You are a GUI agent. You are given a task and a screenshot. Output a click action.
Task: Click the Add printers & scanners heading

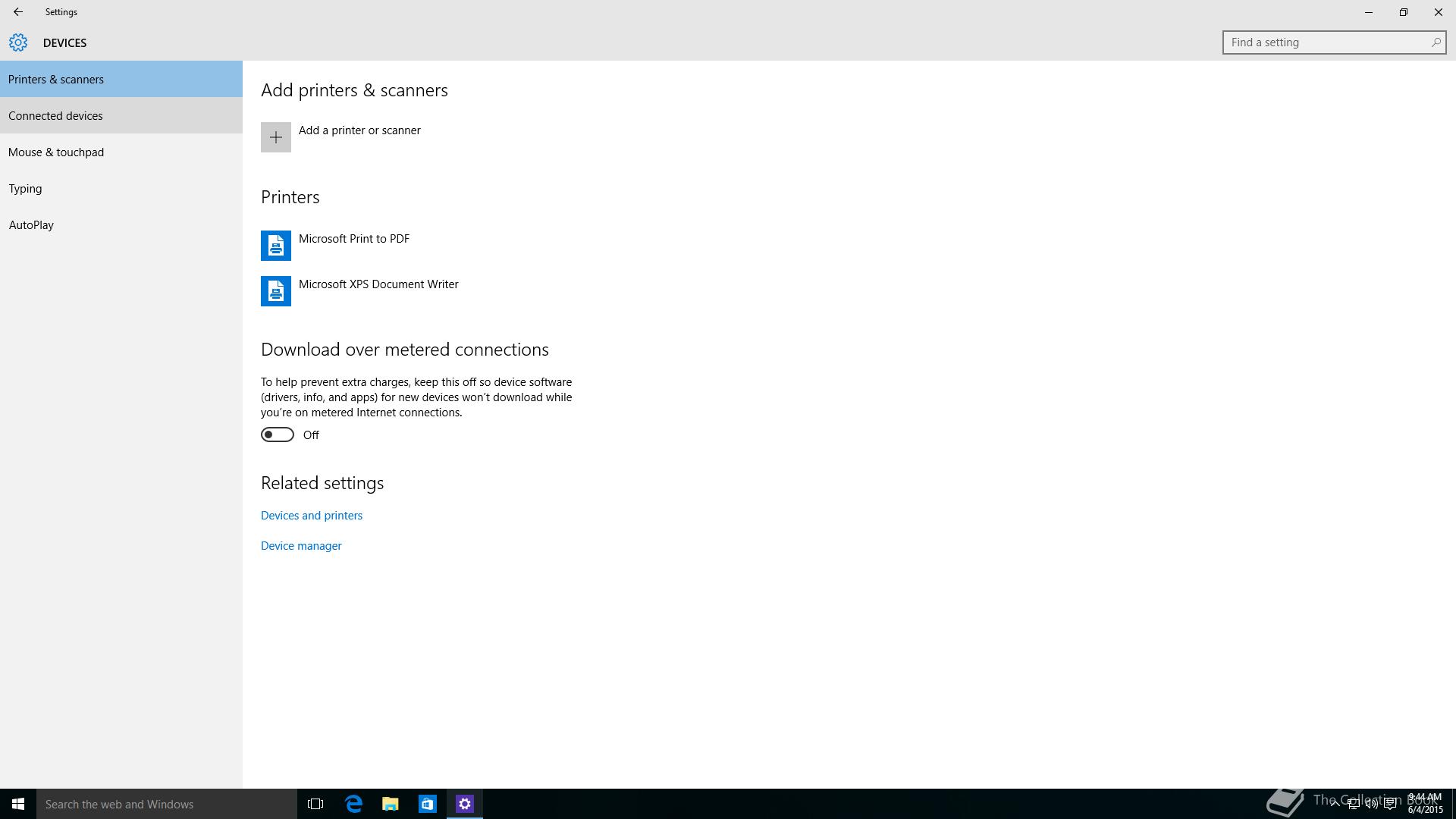point(354,90)
